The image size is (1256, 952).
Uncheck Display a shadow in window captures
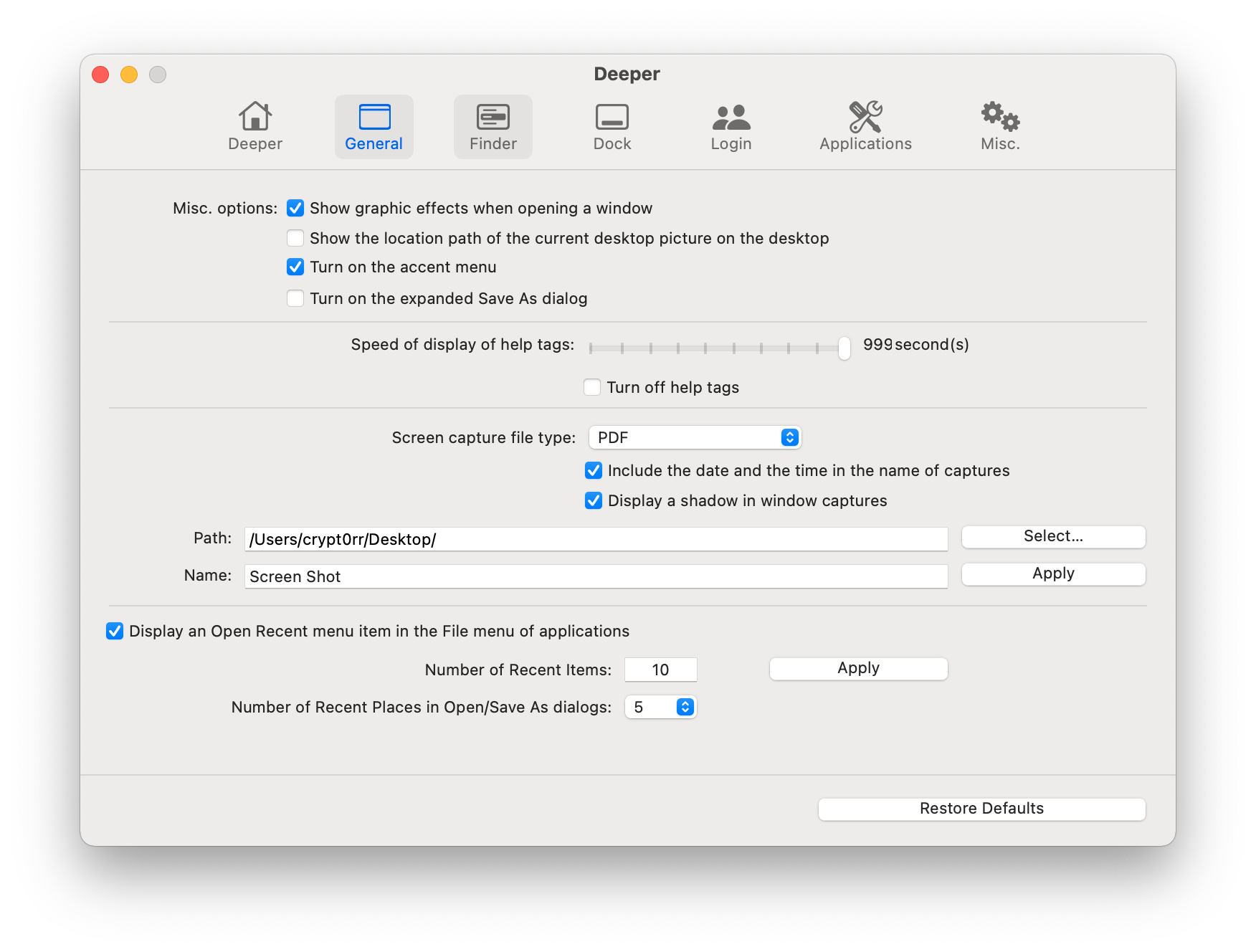pos(594,501)
